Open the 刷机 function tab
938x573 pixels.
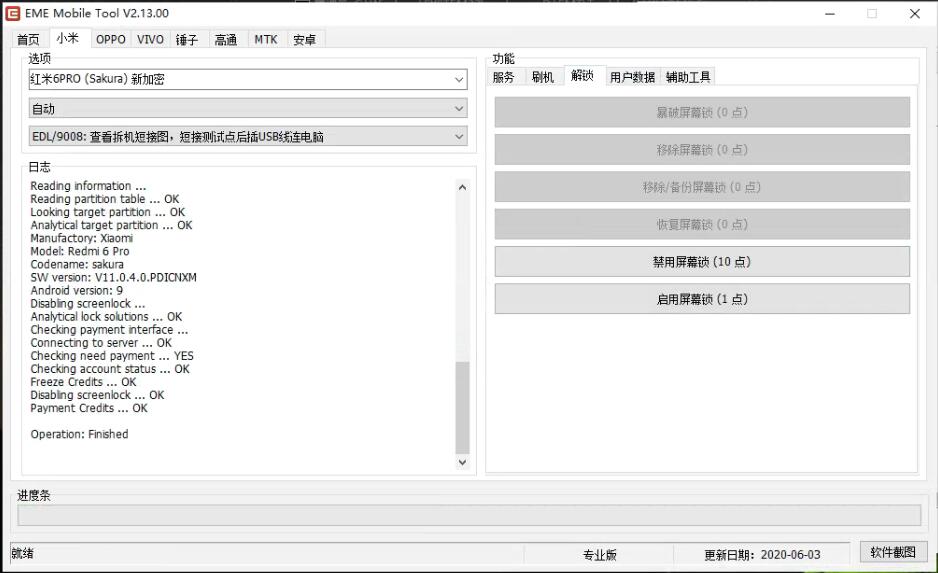click(x=543, y=77)
